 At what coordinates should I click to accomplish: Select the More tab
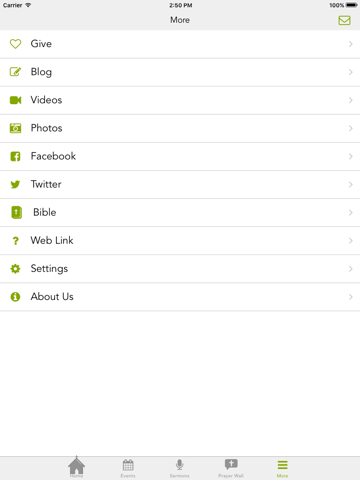(x=282, y=468)
